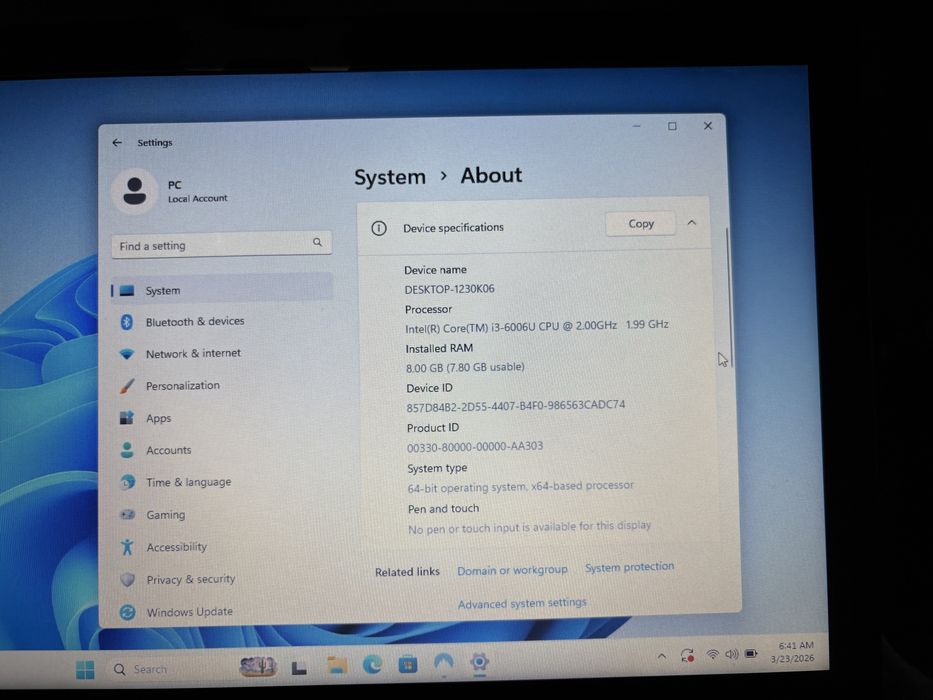
Task: Select System in the settings sidebar
Action: click(221, 290)
